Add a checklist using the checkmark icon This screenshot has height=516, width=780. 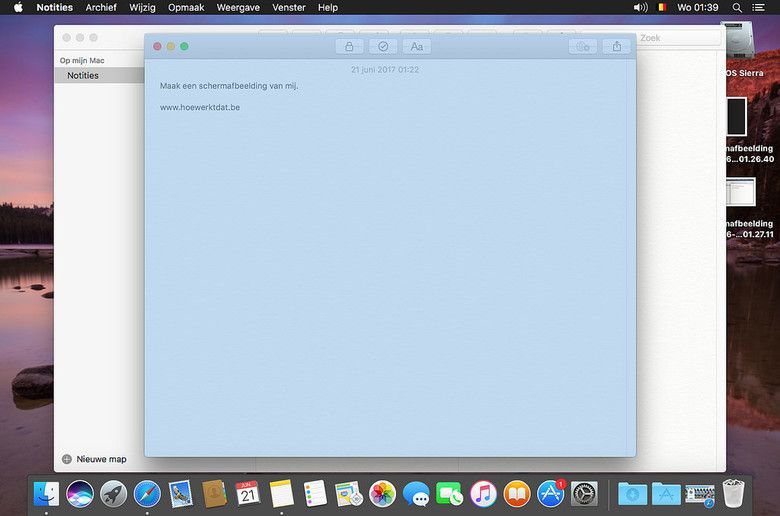(x=383, y=47)
